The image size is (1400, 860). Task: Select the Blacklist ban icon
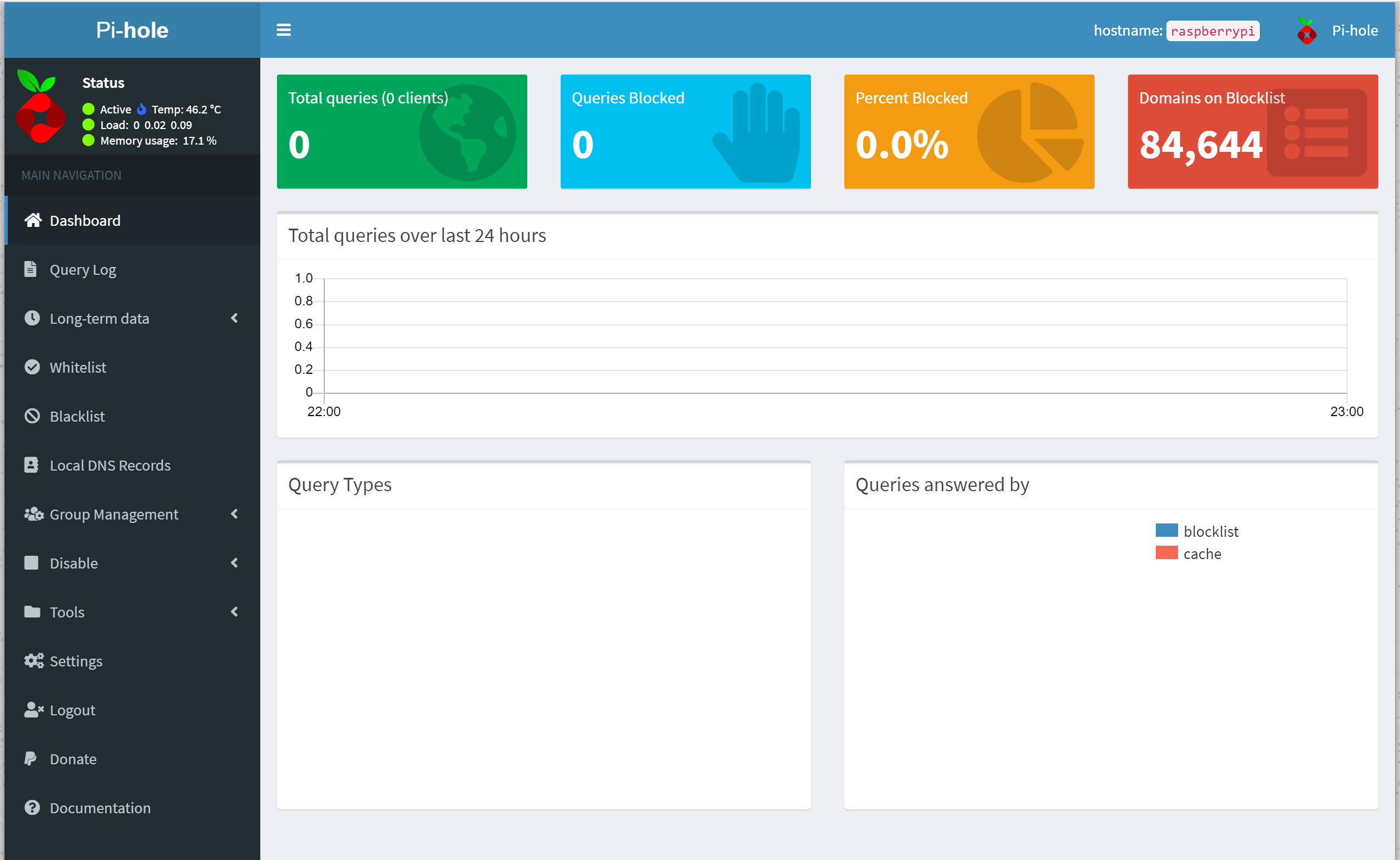(32, 416)
